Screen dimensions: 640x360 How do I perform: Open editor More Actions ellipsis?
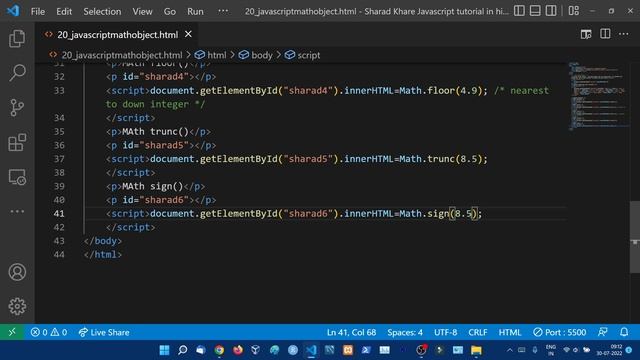pyautogui.click(x=624, y=34)
